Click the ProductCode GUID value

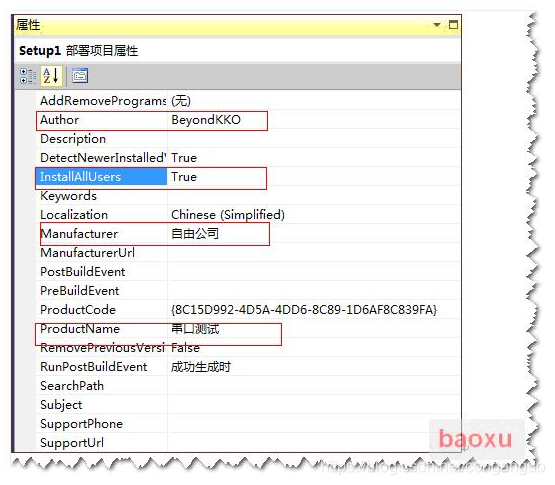coord(304,310)
